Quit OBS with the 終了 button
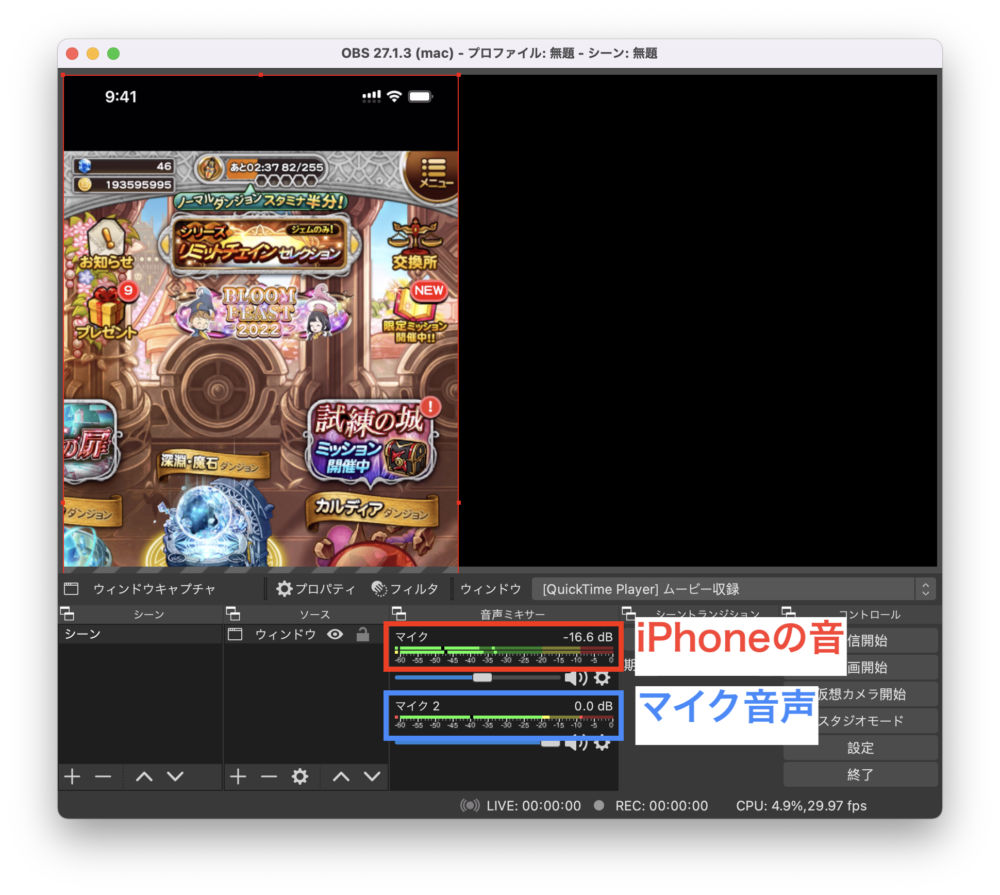The width and height of the screenshot is (1000, 895). click(x=861, y=774)
